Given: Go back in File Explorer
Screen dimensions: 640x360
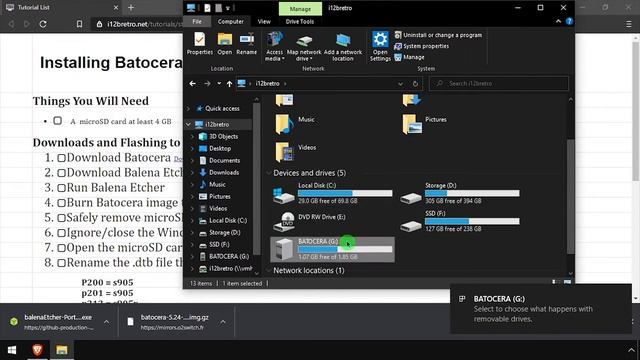Looking at the screenshot, I should 193,84.
